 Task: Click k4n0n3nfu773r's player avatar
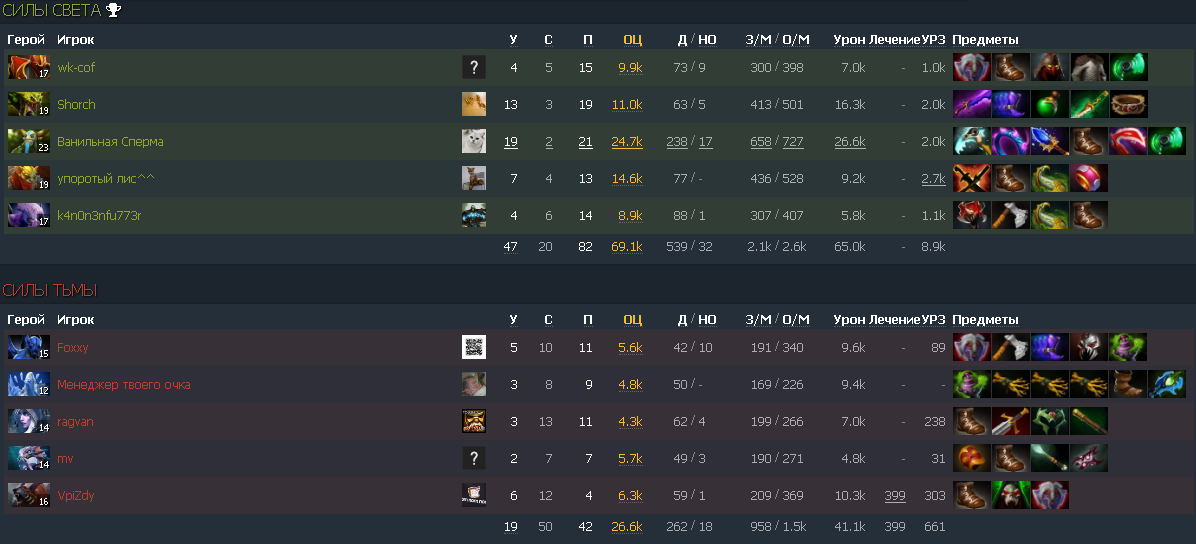tap(474, 216)
